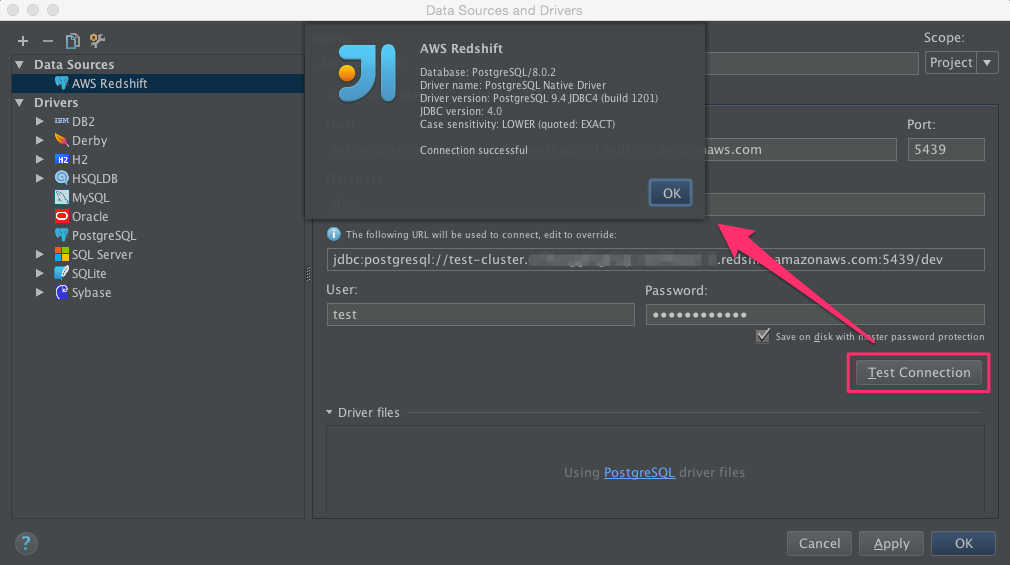Expand the DB2 driver node
Image resolution: width=1010 pixels, height=565 pixels.
[39, 121]
